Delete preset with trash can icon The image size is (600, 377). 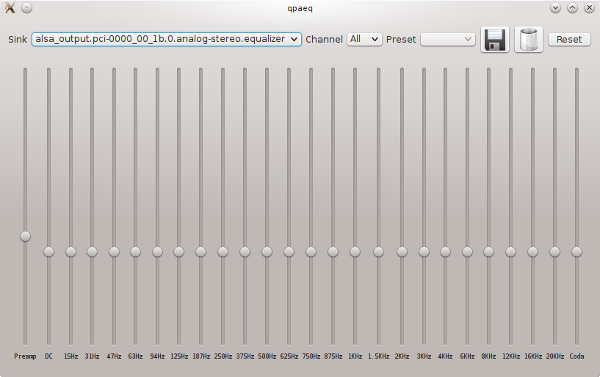pos(529,39)
